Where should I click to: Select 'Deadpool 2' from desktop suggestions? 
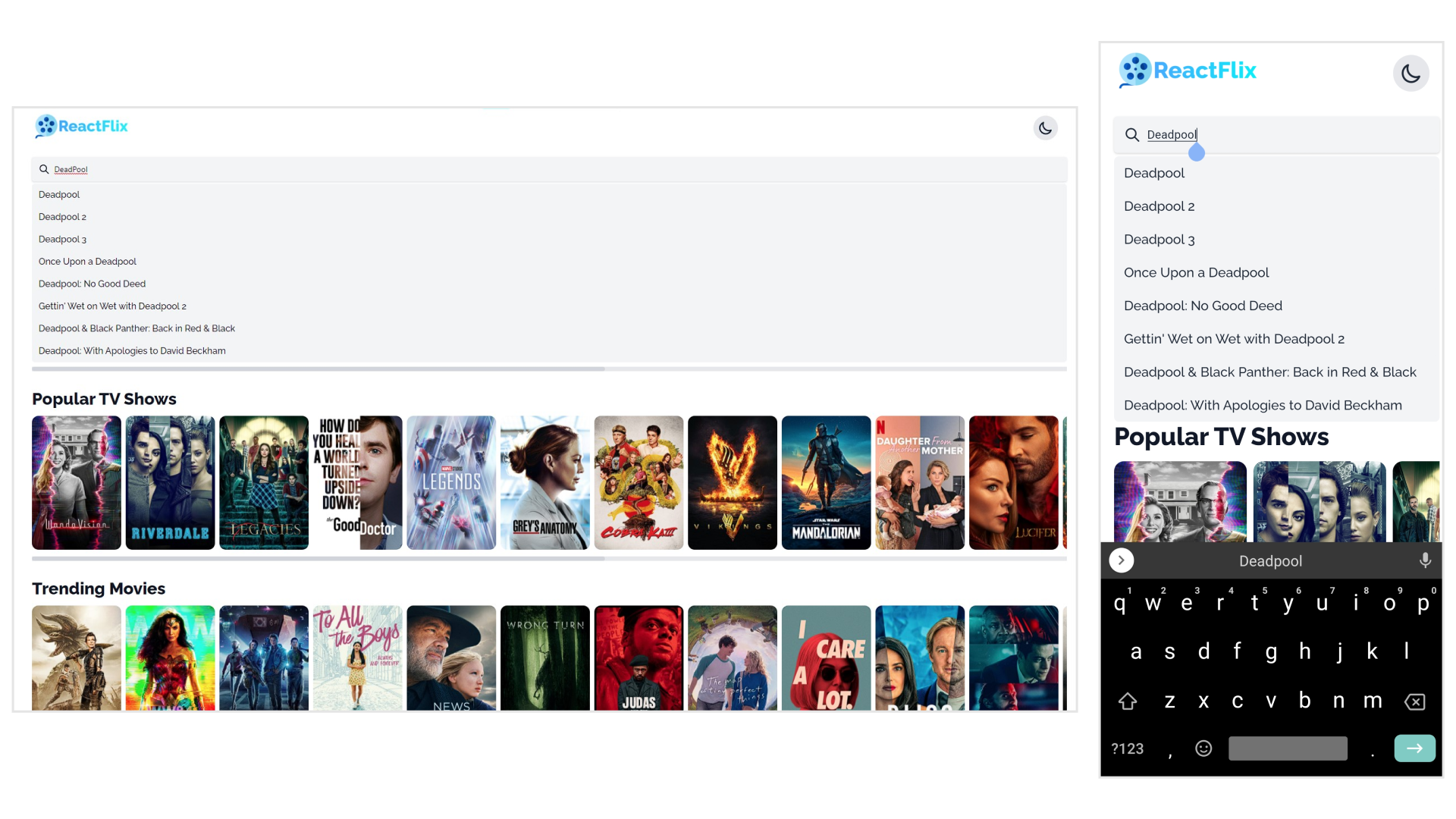[x=62, y=217]
